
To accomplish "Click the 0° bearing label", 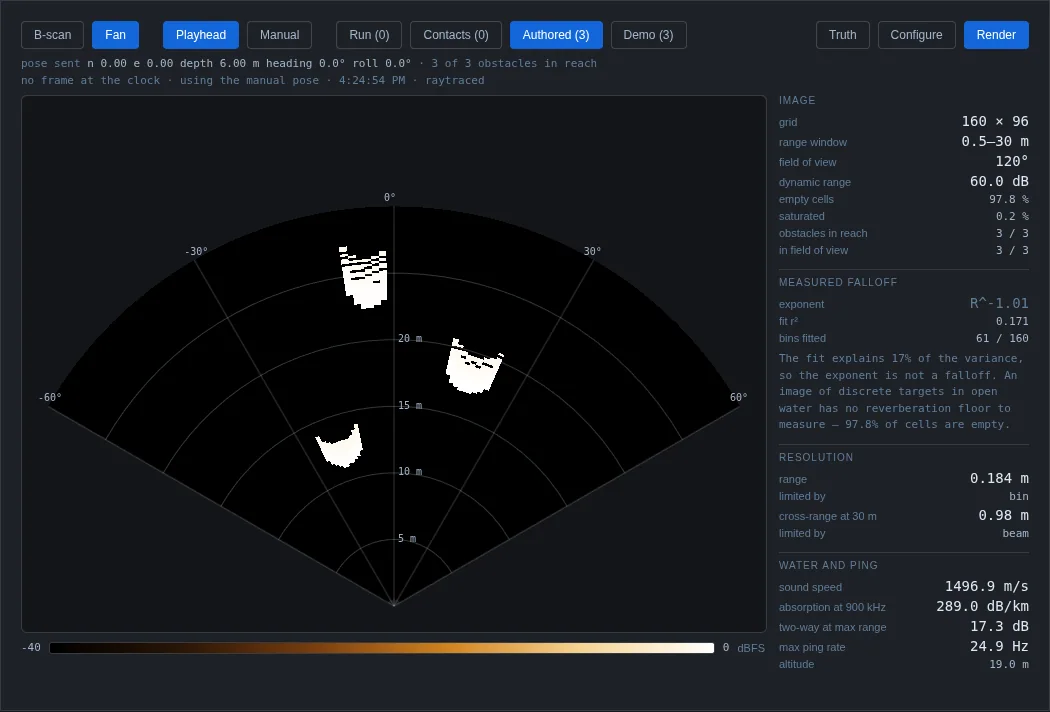I will pos(390,198).
